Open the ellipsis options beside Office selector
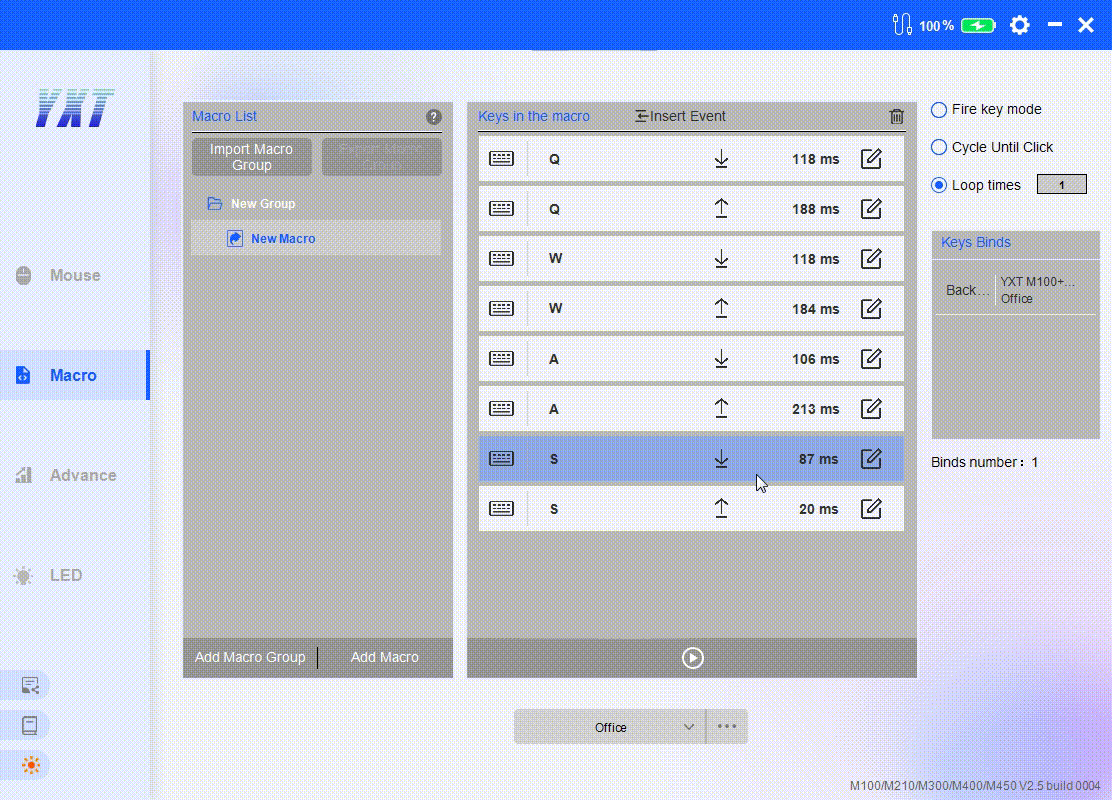The height and width of the screenshot is (800, 1112). pos(727,726)
